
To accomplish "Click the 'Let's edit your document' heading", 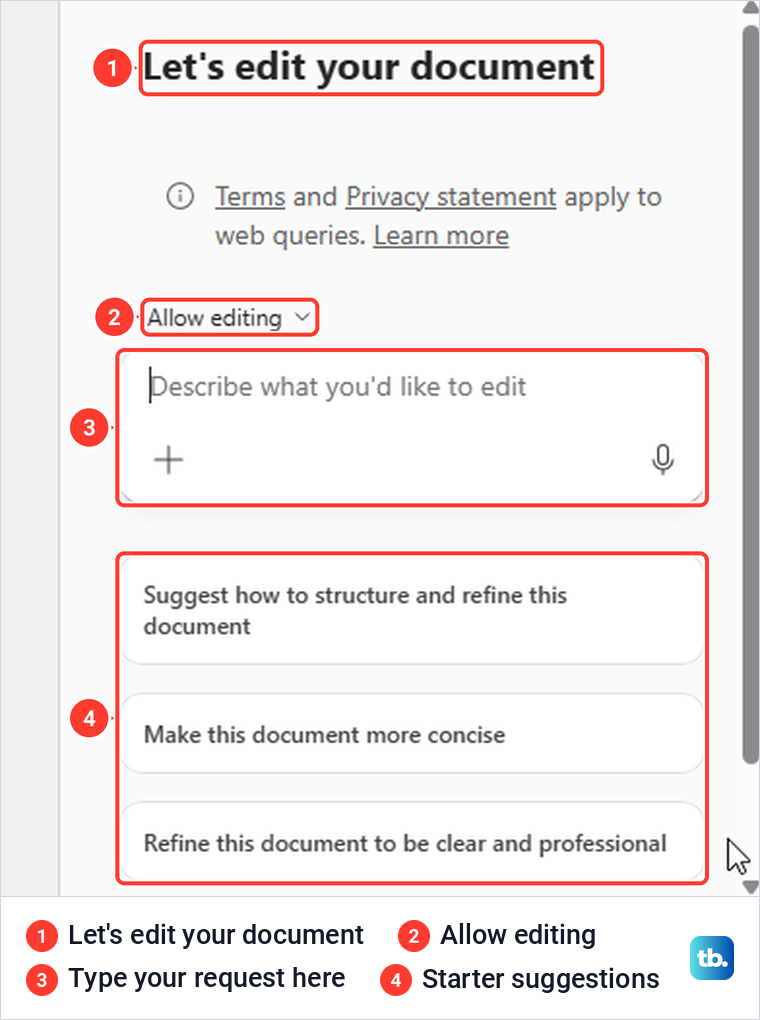I will click(x=370, y=67).
